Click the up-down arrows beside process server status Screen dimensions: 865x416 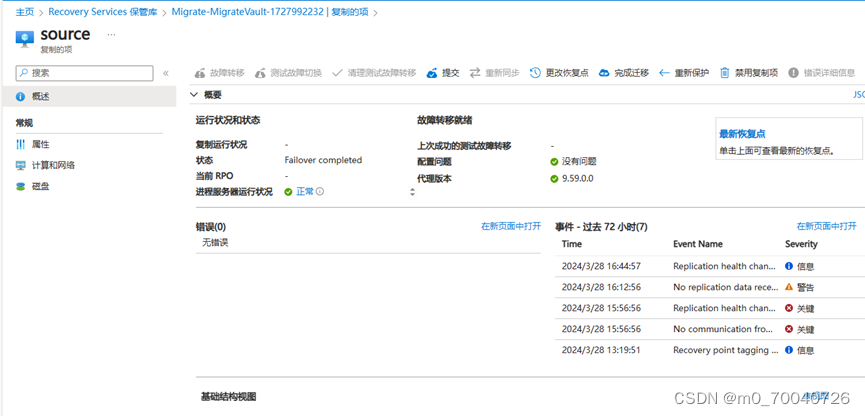(412, 193)
